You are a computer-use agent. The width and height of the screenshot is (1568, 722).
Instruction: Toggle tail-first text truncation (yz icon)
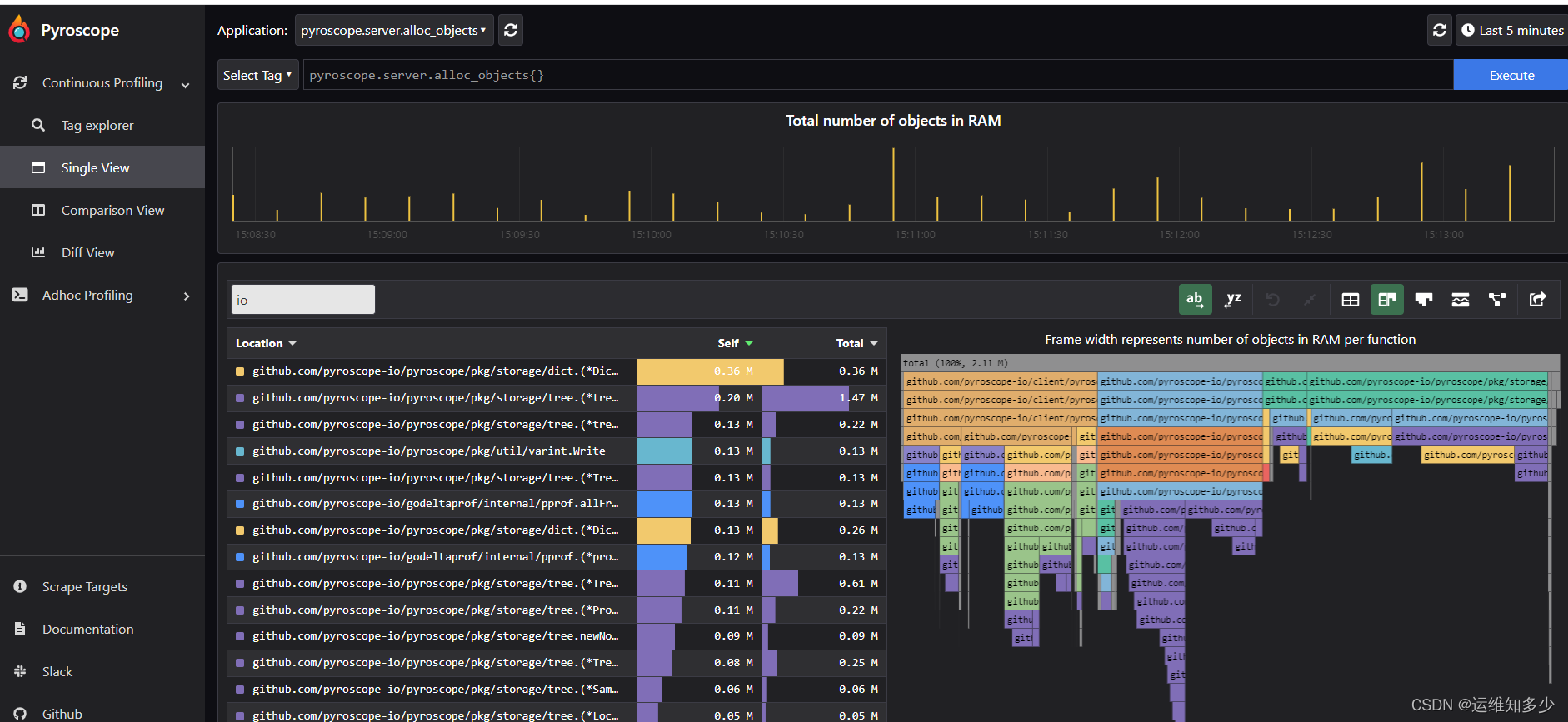[1233, 299]
